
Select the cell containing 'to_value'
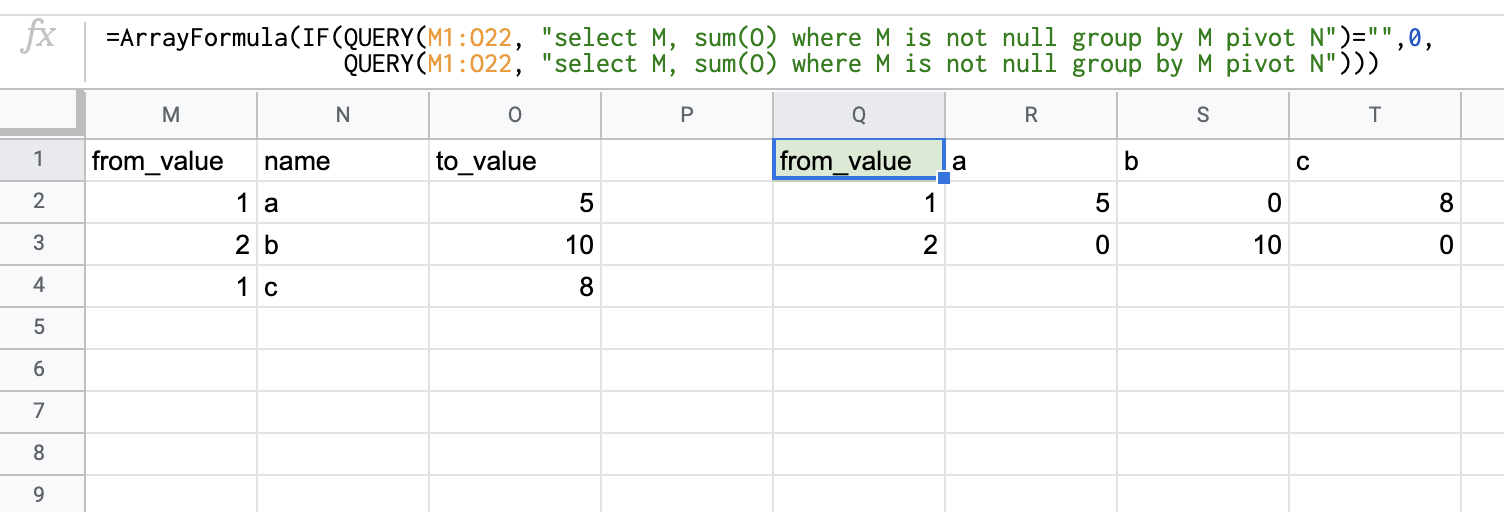[x=515, y=161]
